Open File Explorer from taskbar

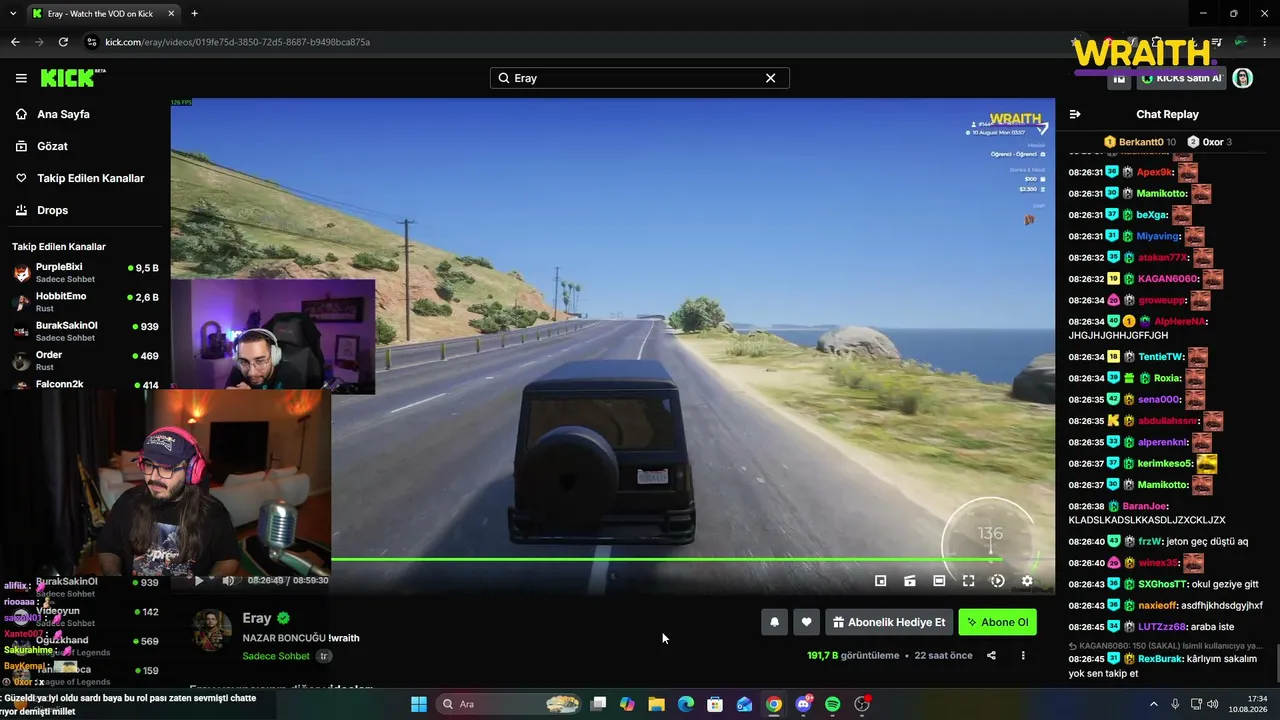click(x=656, y=704)
